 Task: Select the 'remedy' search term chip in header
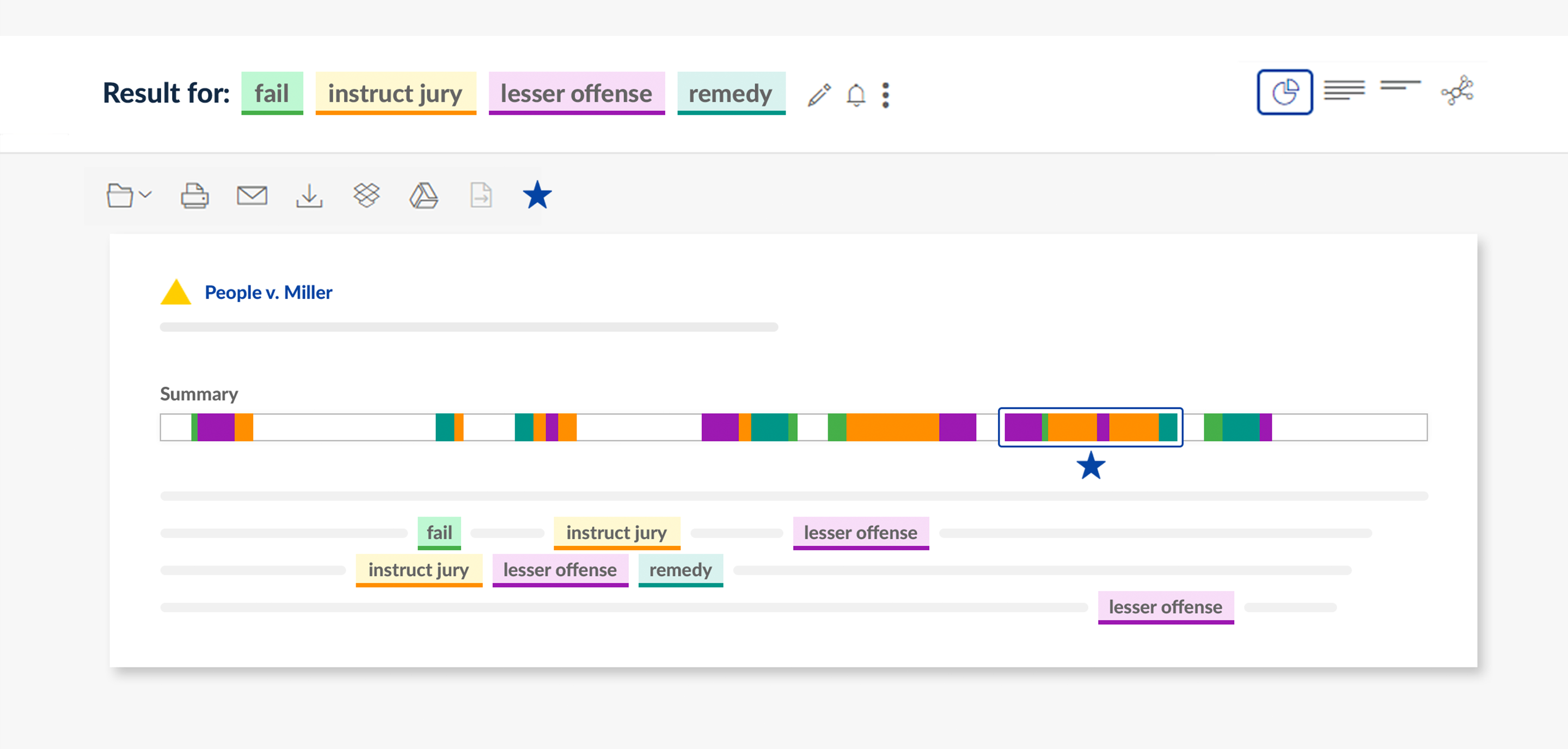731,93
